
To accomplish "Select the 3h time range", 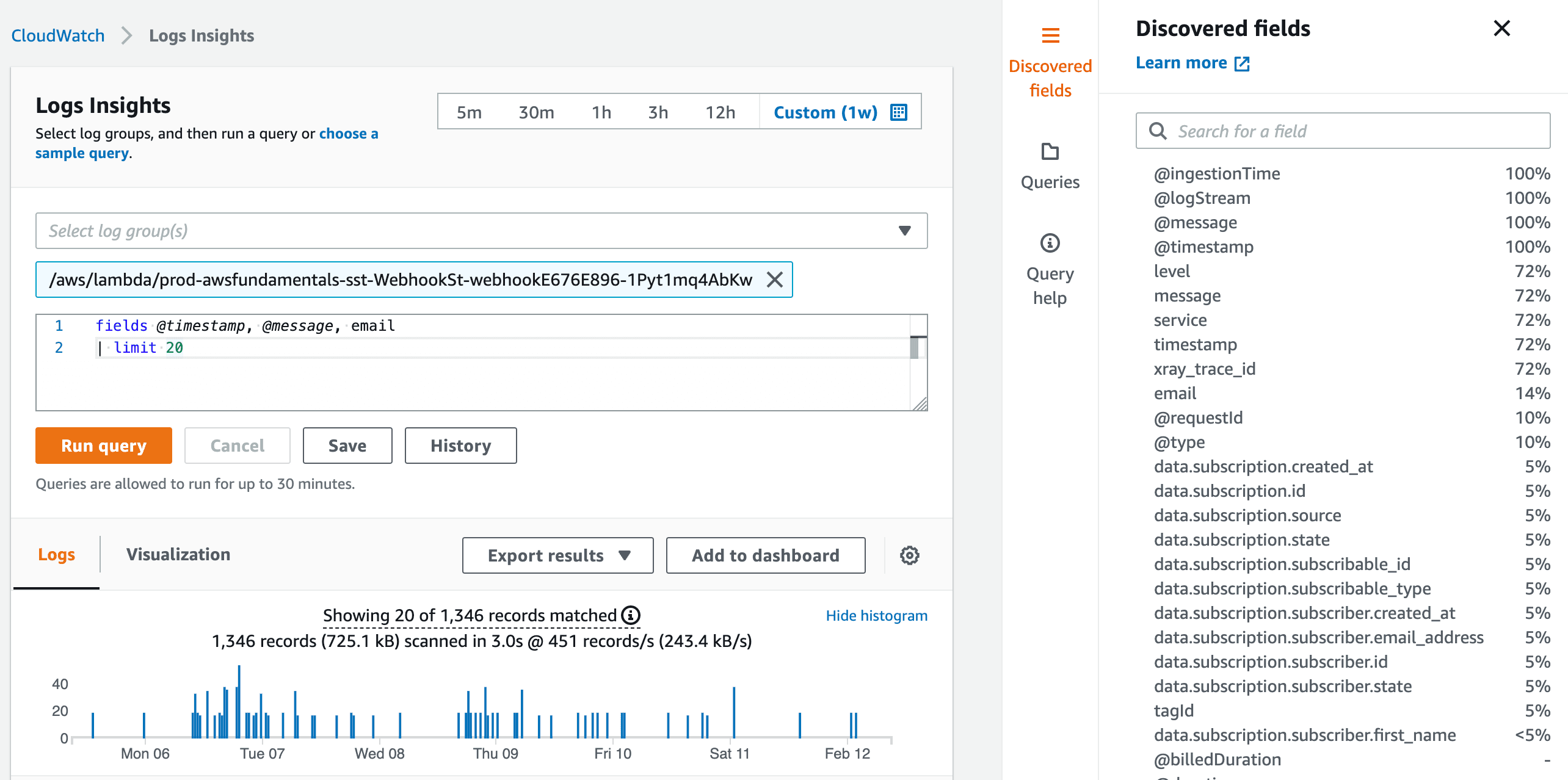I will [x=658, y=112].
